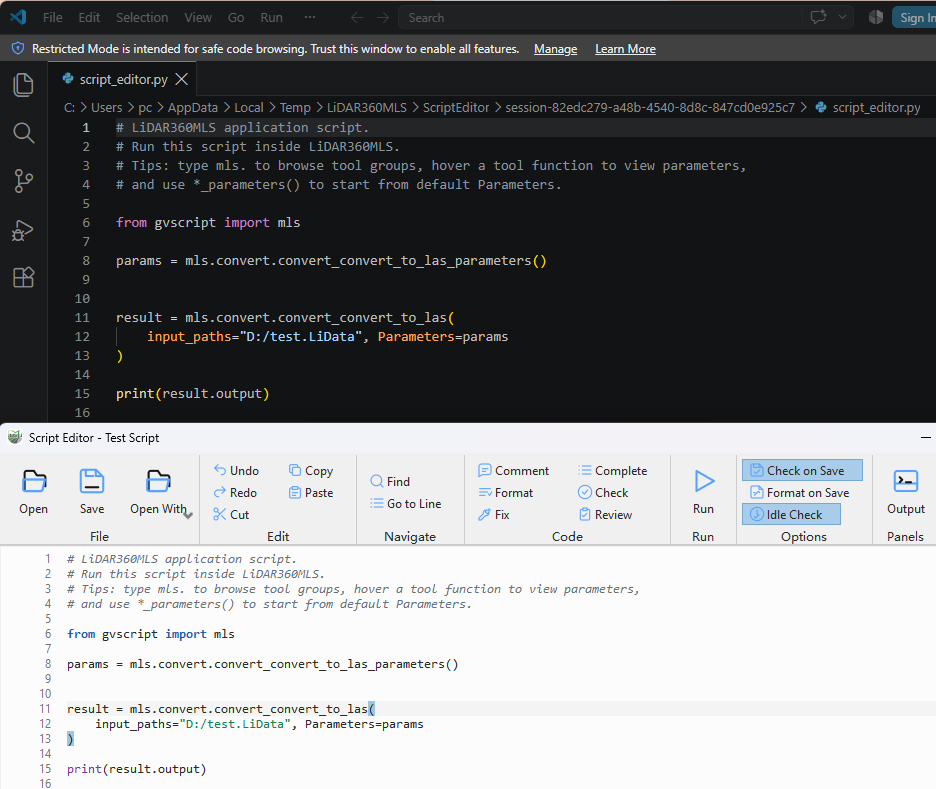936x789 pixels.
Task: Open the Selection menu in VS Code
Action: click(x=142, y=17)
